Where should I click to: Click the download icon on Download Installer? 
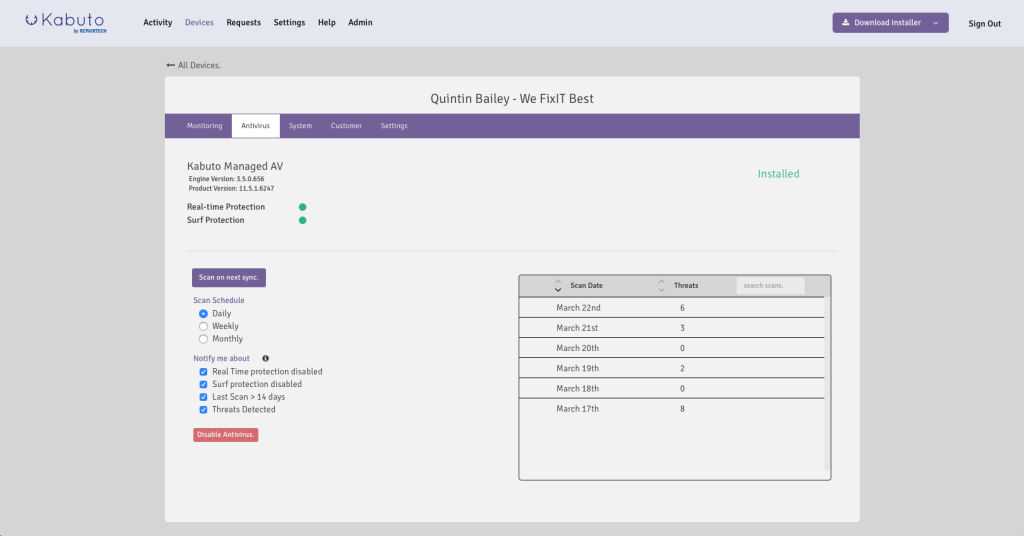pos(846,23)
